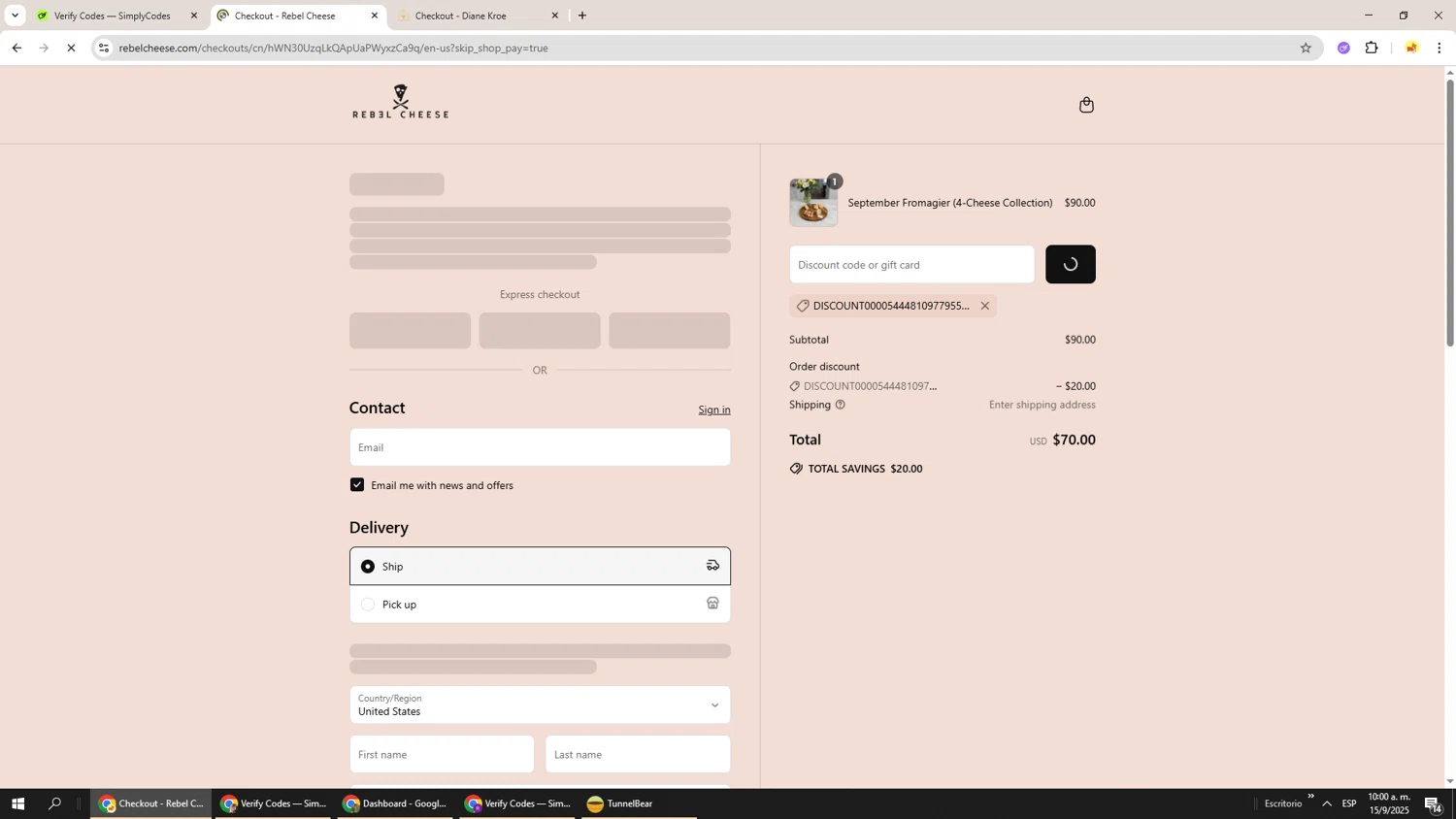Focus the First name field
Screen dimensions: 1456x819
442,754
